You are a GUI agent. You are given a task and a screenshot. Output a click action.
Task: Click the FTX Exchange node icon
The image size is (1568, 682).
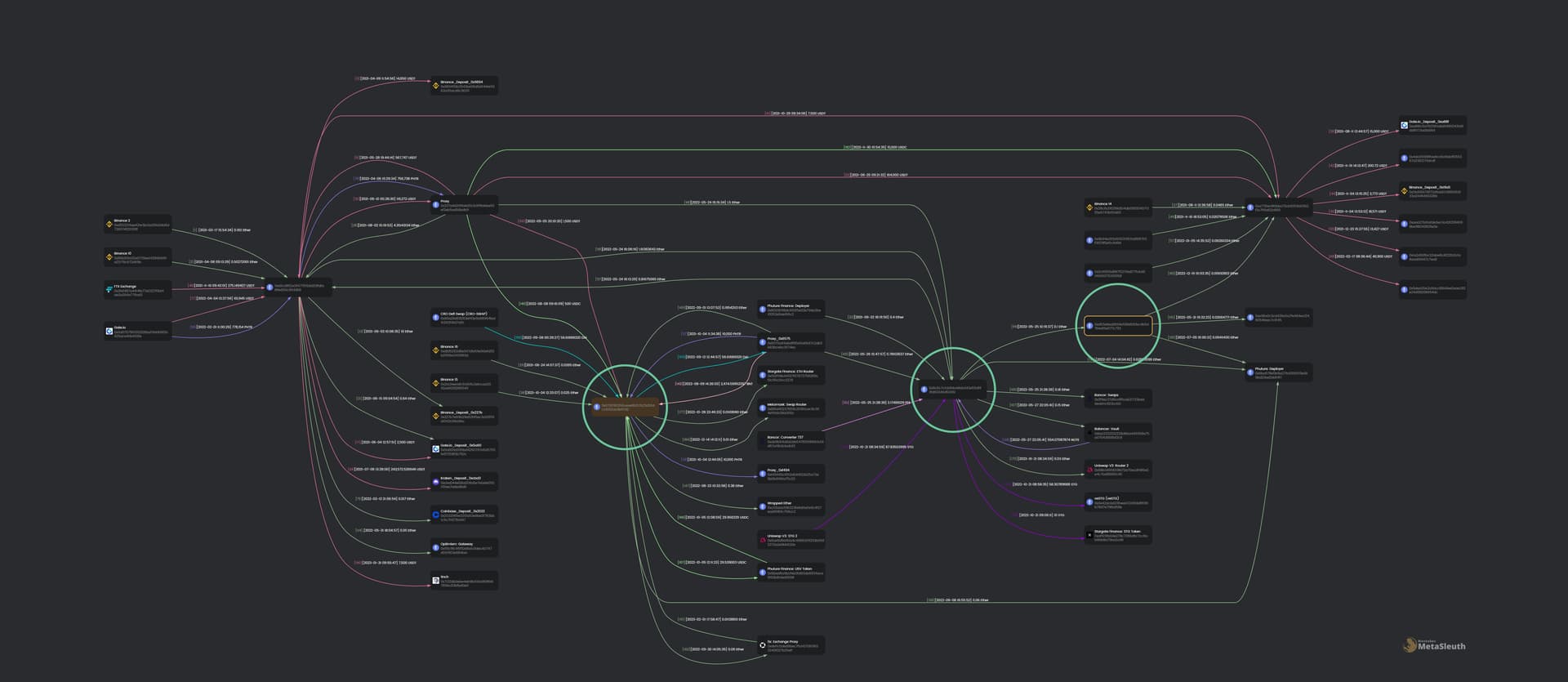click(x=109, y=290)
